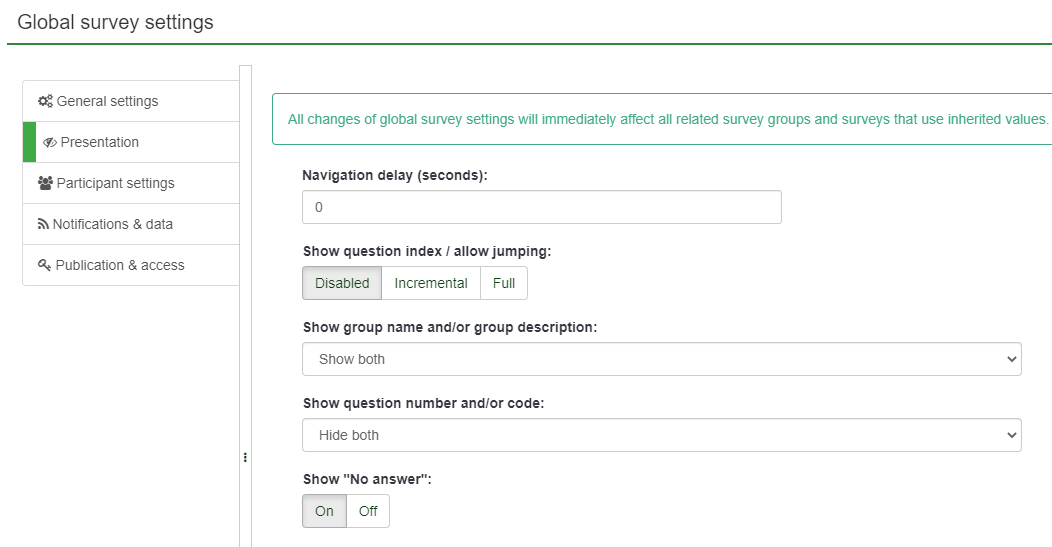This screenshot has height=547, width=1052.
Task: Select the Presentation tab
Action: click(x=100, y=142)
